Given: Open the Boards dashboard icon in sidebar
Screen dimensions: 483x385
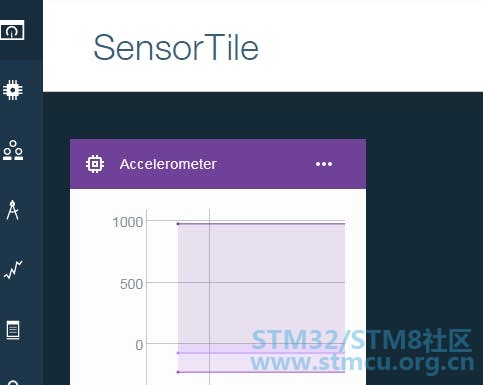Looking at the screenshot, I should click(x=12, y=30).
